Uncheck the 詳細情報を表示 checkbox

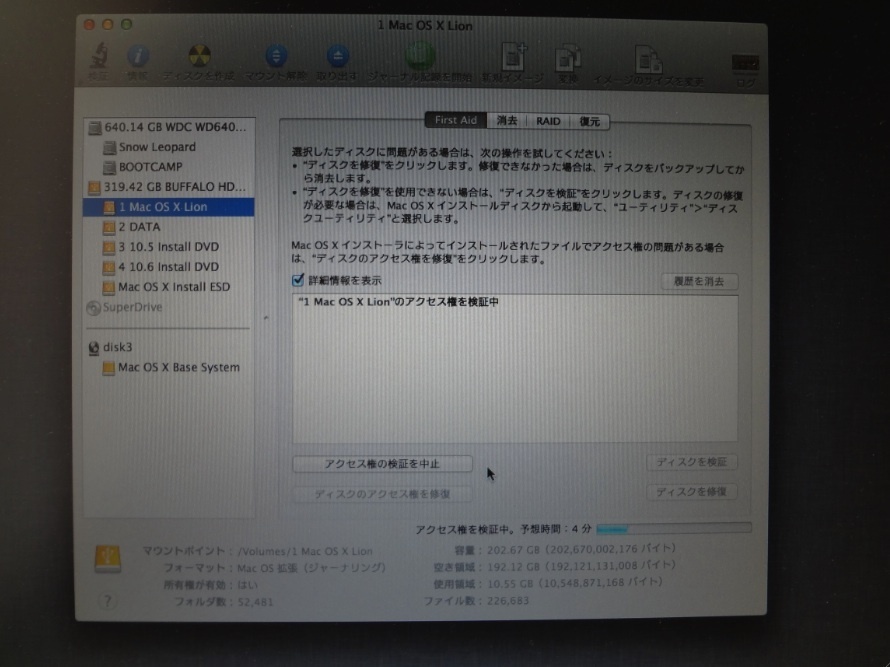point(297,281)
